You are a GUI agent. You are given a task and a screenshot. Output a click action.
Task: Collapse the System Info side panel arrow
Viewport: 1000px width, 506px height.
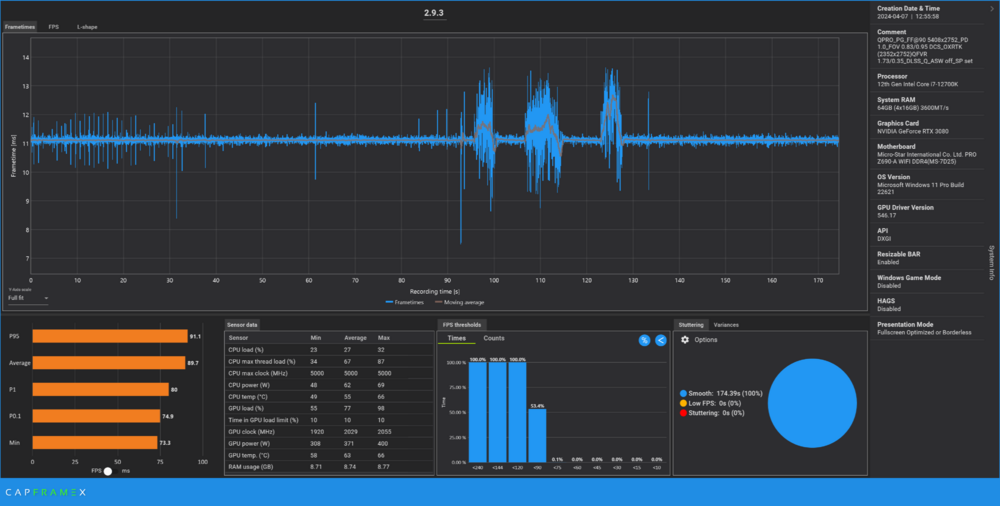(990, 8)
